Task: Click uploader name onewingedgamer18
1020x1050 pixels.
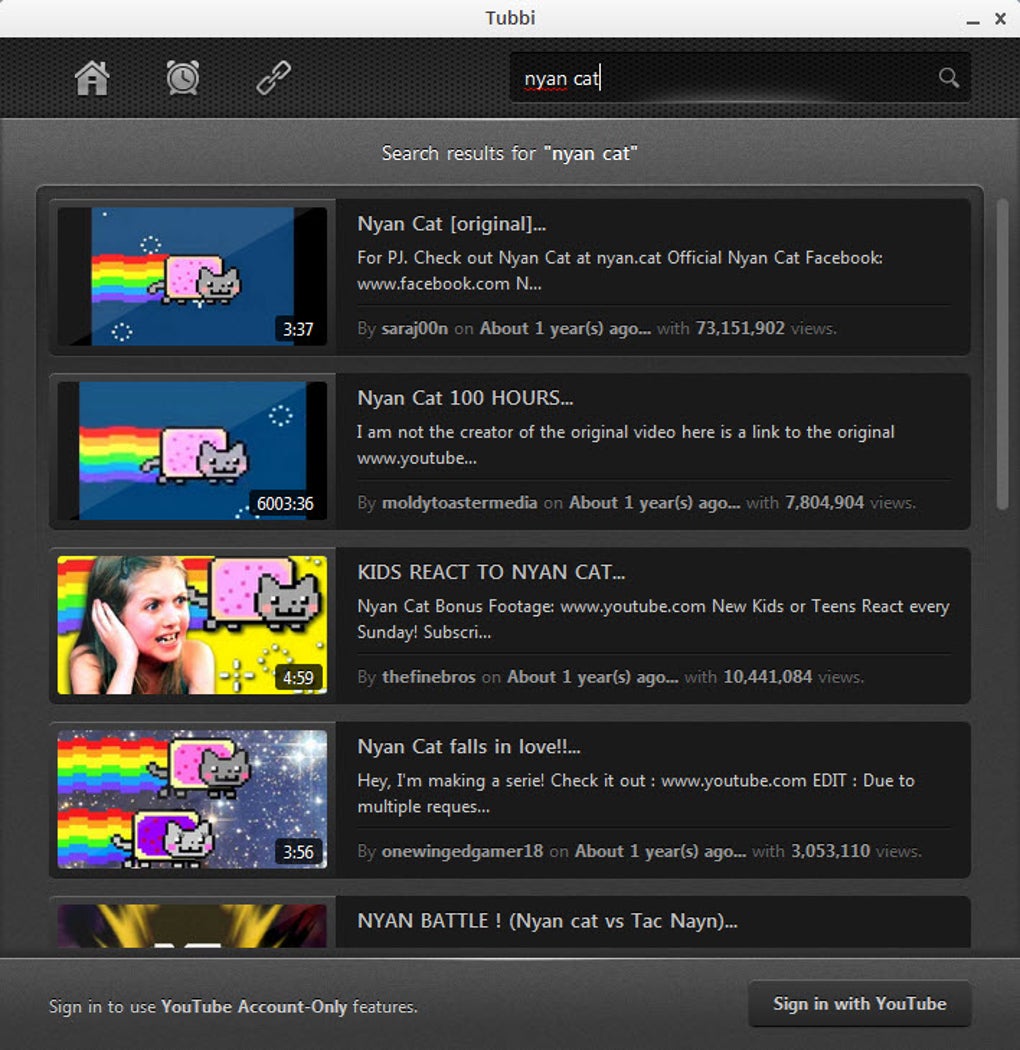Action: [462, 850]
